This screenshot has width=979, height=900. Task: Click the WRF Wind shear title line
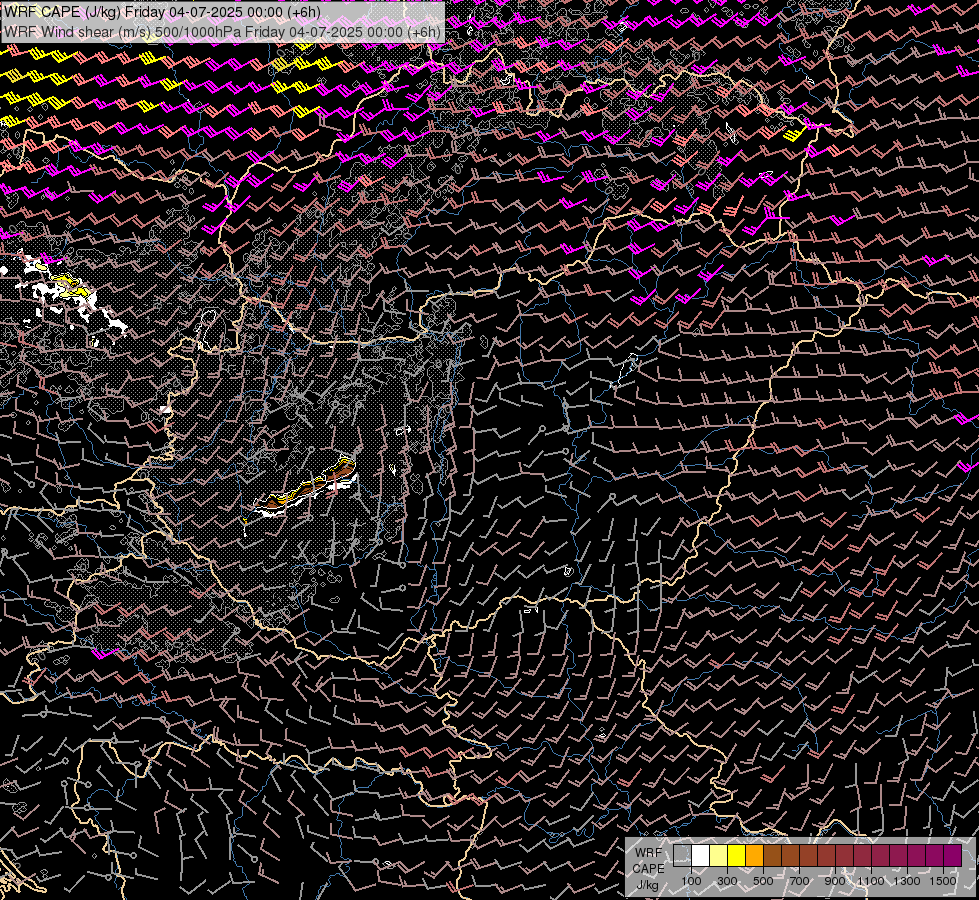[222, 32]
